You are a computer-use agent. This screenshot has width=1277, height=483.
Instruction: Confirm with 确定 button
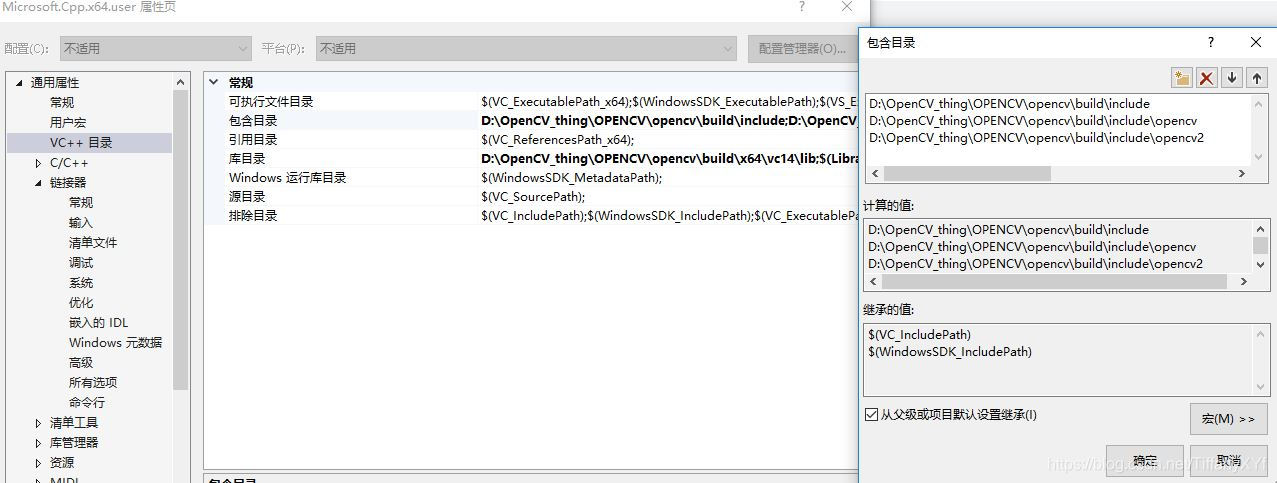tap(1145, 461)
